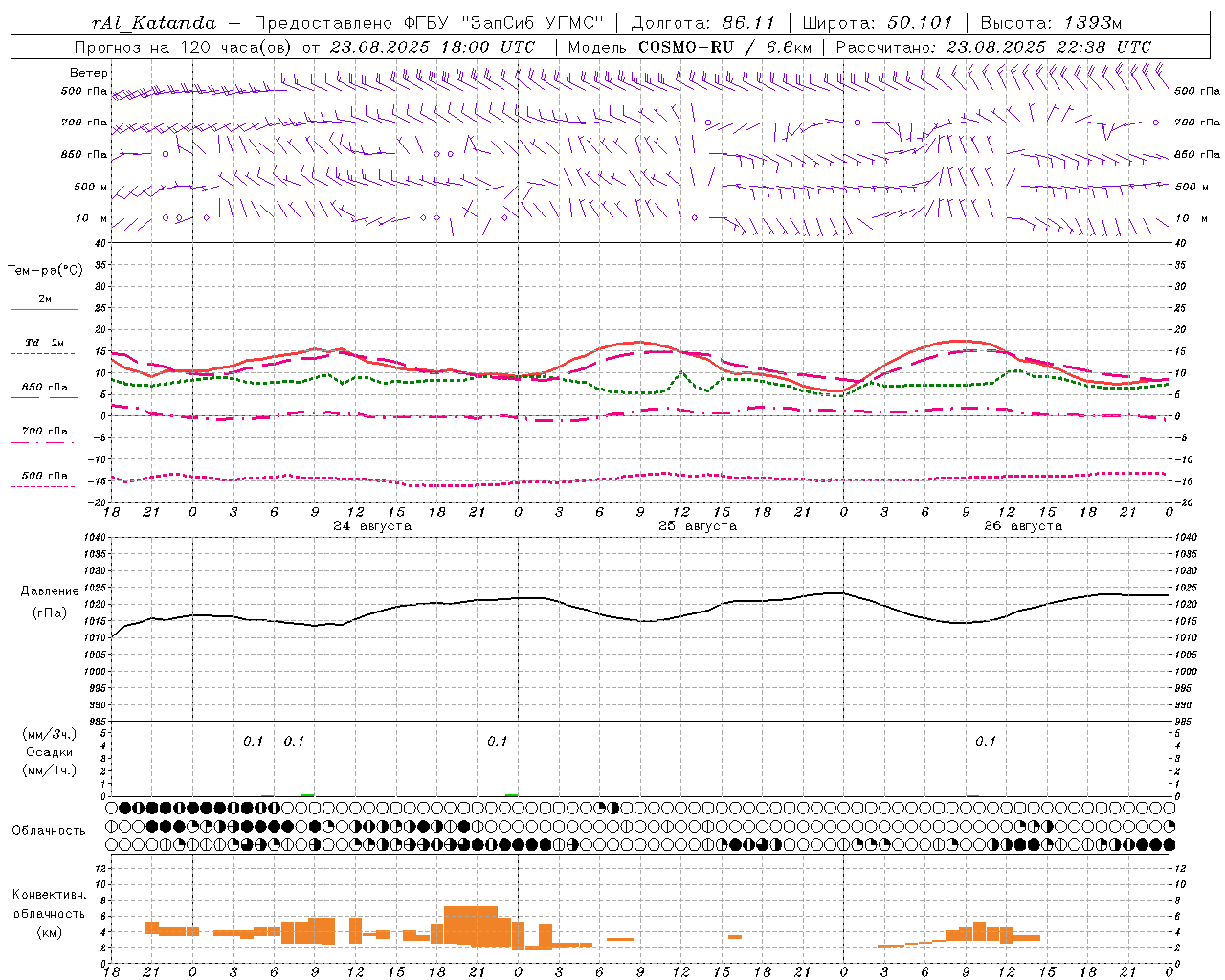Click the Ветер panel label
This screenshot has width=1225, height=980.
pos(89,73)
